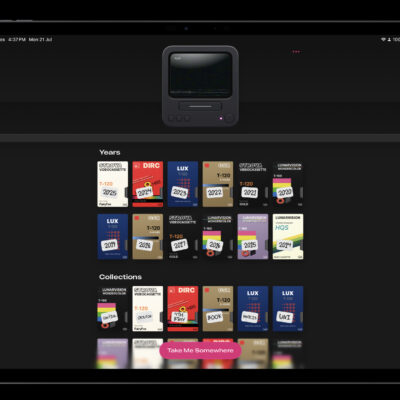Tap the retro TV screen
This screenshot has height=400, width=400.
200,75
